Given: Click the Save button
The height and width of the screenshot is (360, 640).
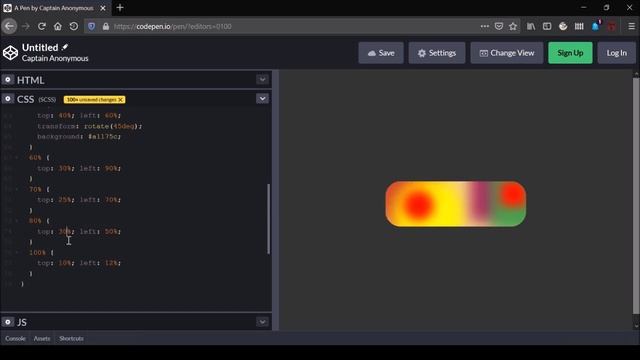Looking at the screenshot, I should [x=381, y=53].
